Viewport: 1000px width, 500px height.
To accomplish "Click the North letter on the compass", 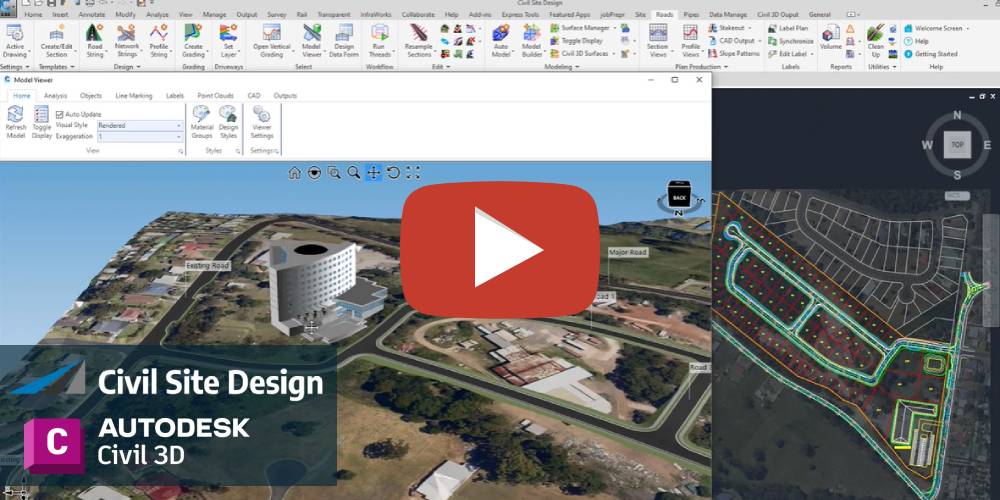I will (957, 115).
